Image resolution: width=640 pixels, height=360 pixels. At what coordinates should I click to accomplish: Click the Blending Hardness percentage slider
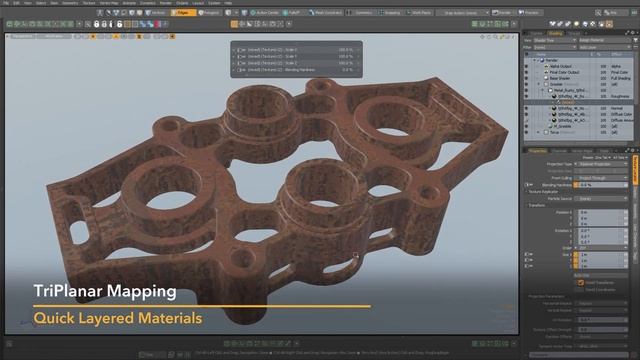click(602, 185)
